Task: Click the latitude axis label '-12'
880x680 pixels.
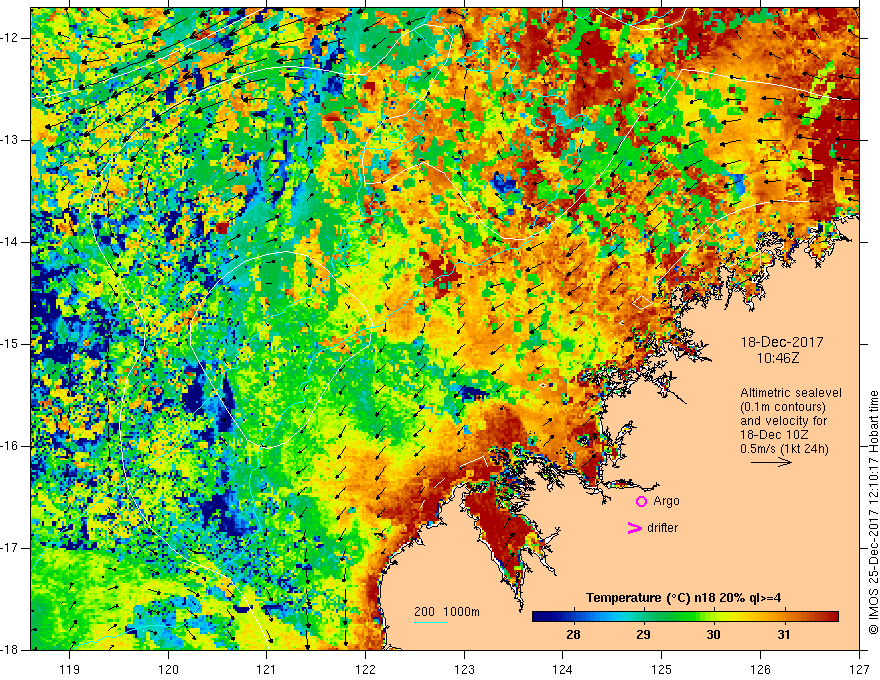Action: (11, 38)
